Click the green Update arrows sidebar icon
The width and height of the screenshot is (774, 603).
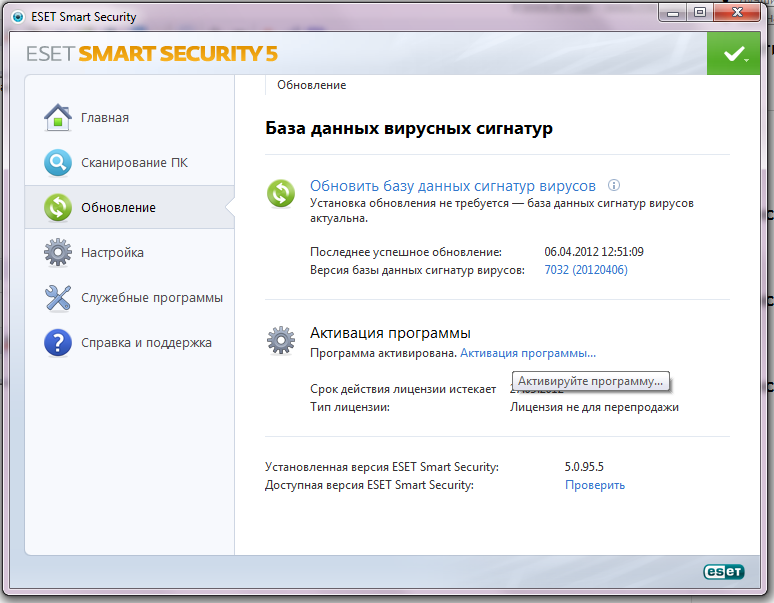(58, 207)
